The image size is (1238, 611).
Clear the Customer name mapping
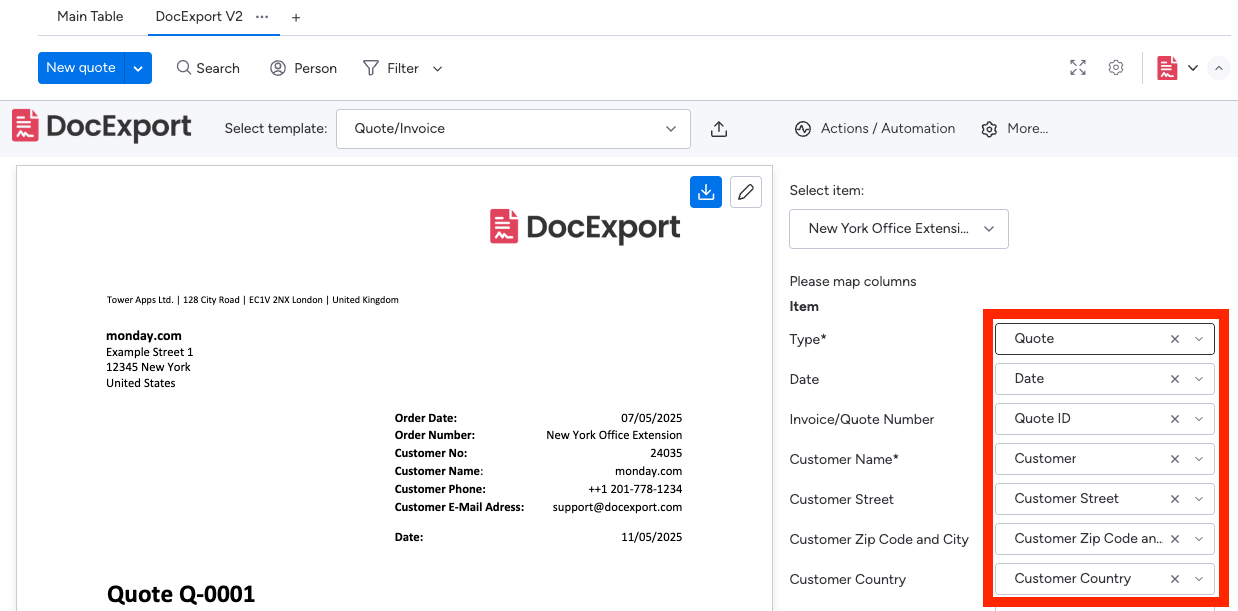tap(1175, 459)
